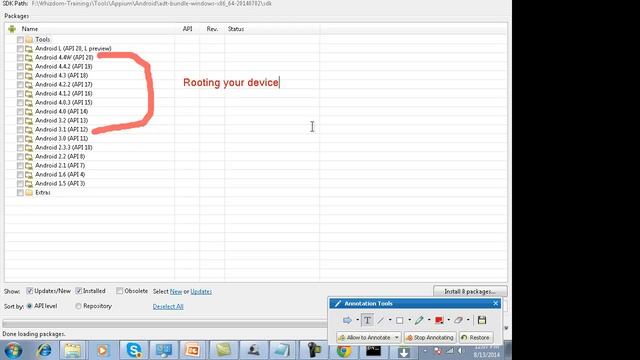
Task: Select the green pen annotation tool
Action: (x=419, y=320)
